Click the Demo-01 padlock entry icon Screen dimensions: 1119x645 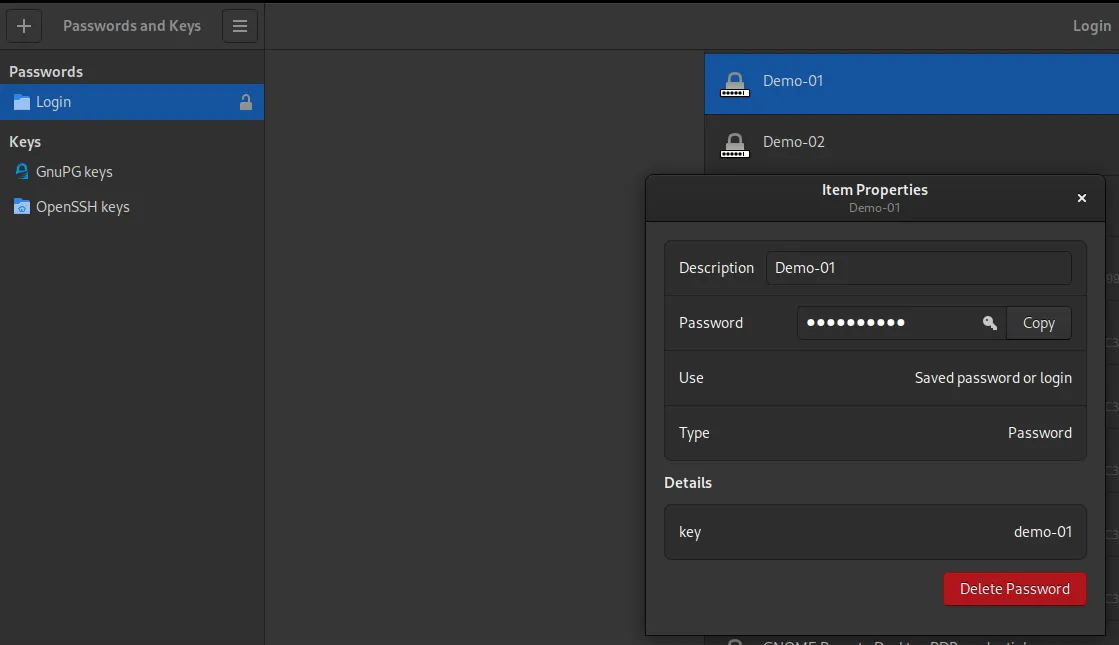pyautogui.click(x=735, y=84)
